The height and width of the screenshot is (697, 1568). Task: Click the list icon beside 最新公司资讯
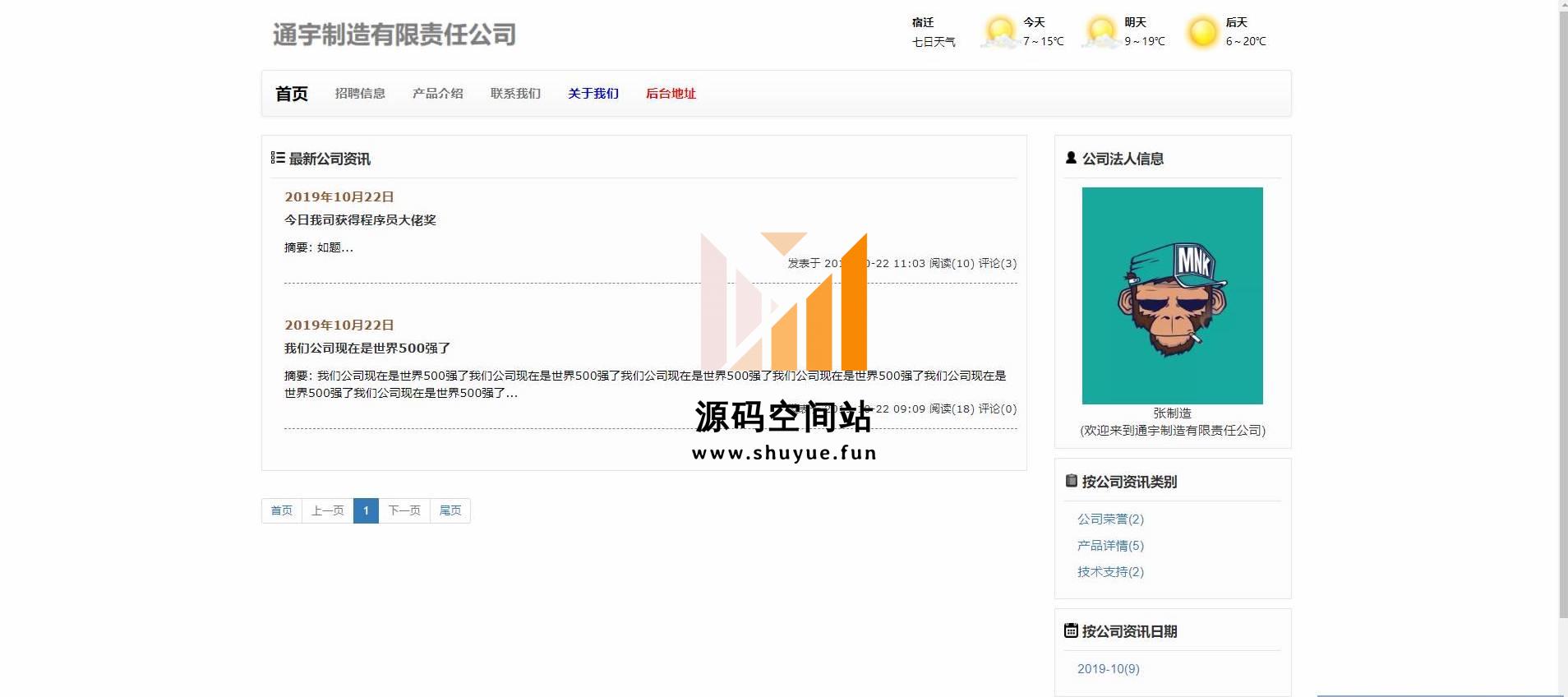pos(278,158)
